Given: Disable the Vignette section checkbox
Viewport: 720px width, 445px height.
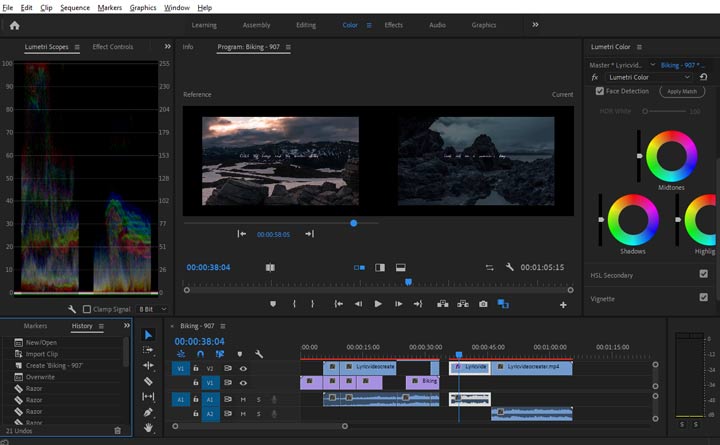Looking at the screenshot, I should pos(703,298).
